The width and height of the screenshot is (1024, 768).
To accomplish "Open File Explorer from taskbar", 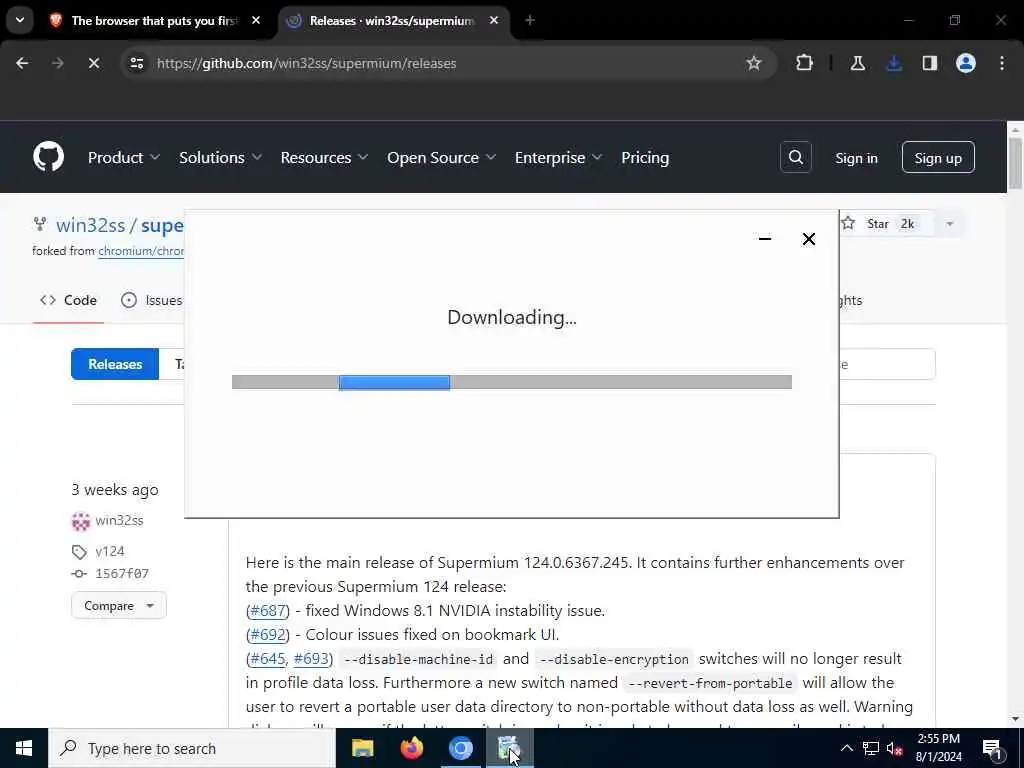I will click(x=362, y=748).
